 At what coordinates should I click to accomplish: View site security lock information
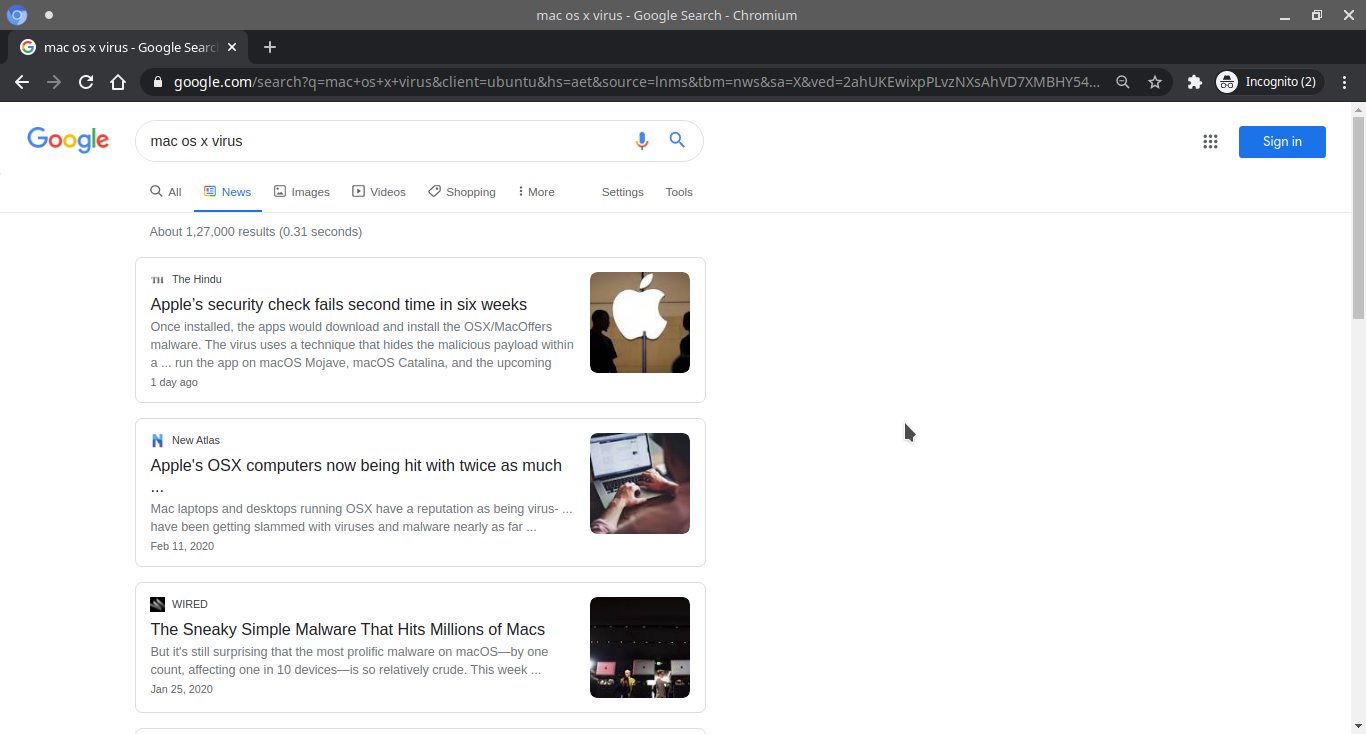(157, 82)
